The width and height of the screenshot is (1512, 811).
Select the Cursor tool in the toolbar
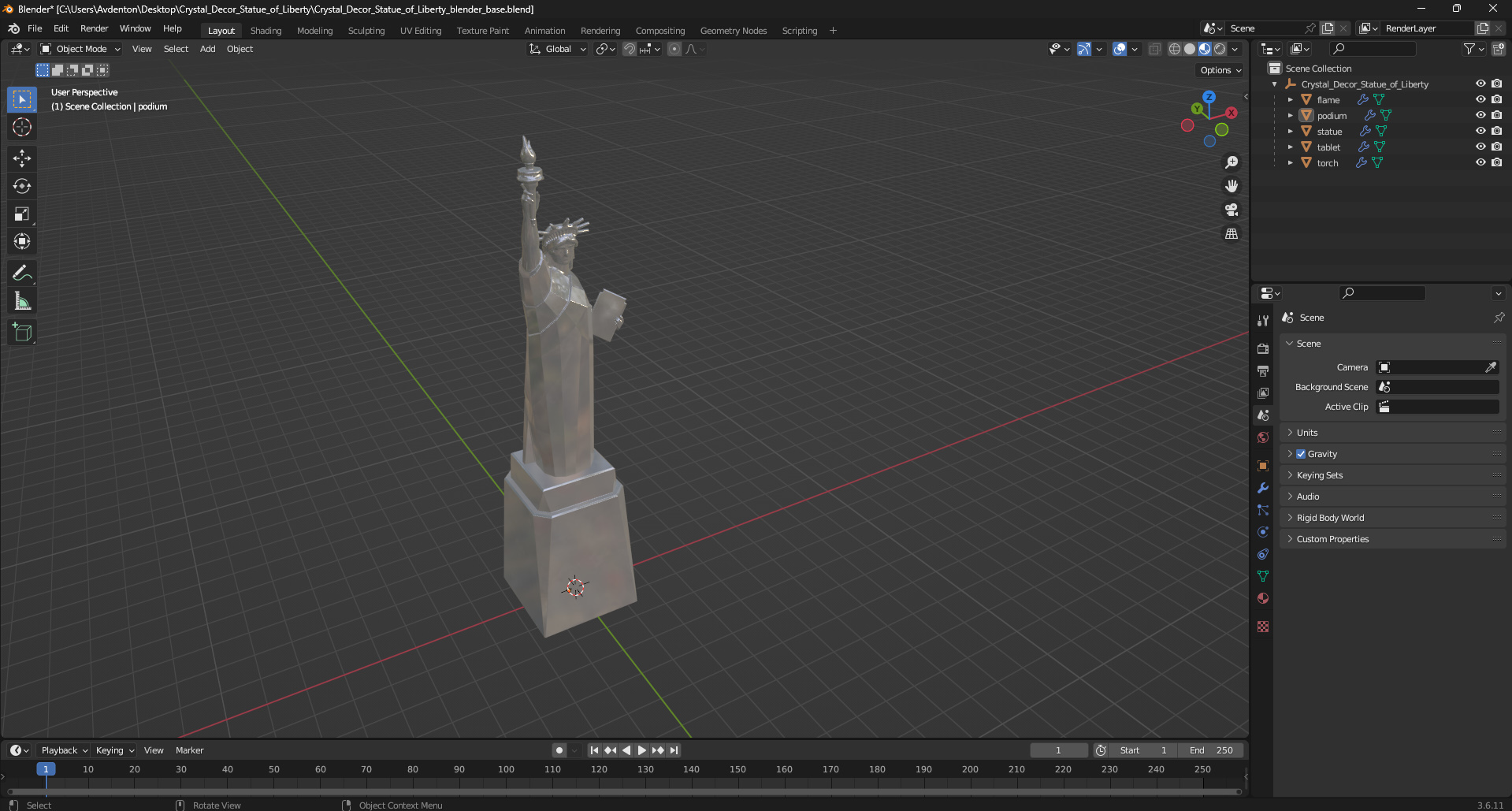pyautogui.click(x=22, y=127)
